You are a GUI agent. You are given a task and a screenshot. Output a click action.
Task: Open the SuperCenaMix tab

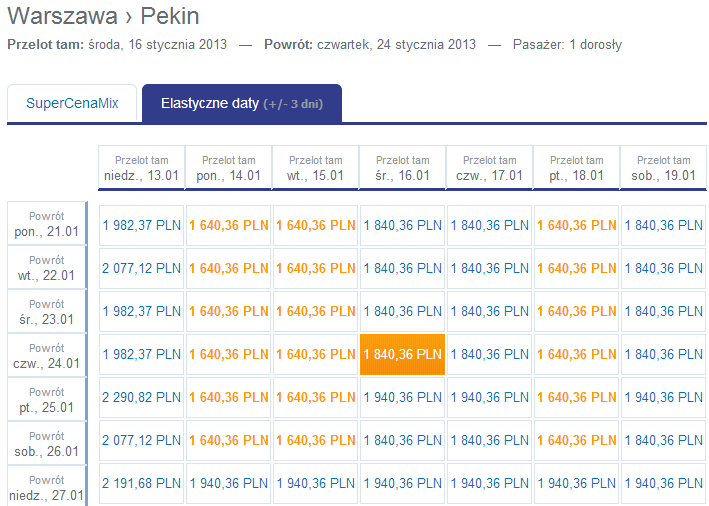(71, 103)
